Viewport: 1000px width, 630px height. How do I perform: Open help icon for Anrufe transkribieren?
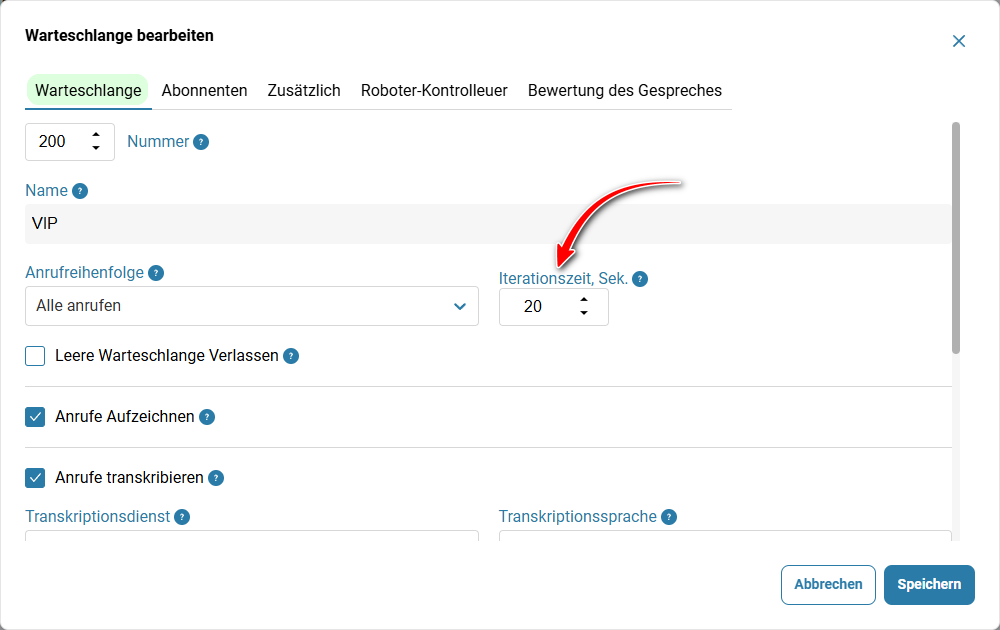tap(216, 478)
